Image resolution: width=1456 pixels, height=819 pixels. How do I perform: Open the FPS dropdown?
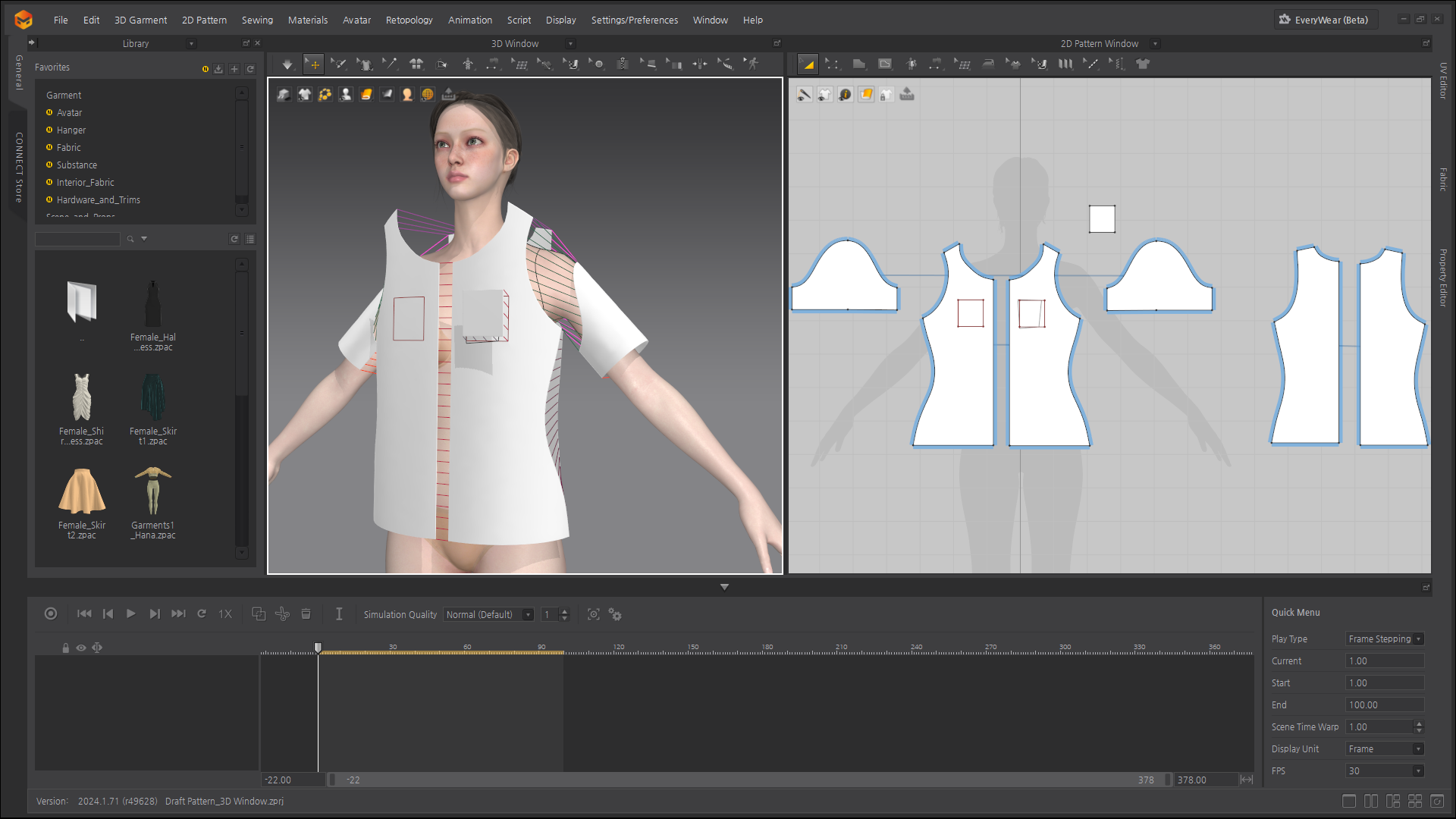click(1385, 771)
